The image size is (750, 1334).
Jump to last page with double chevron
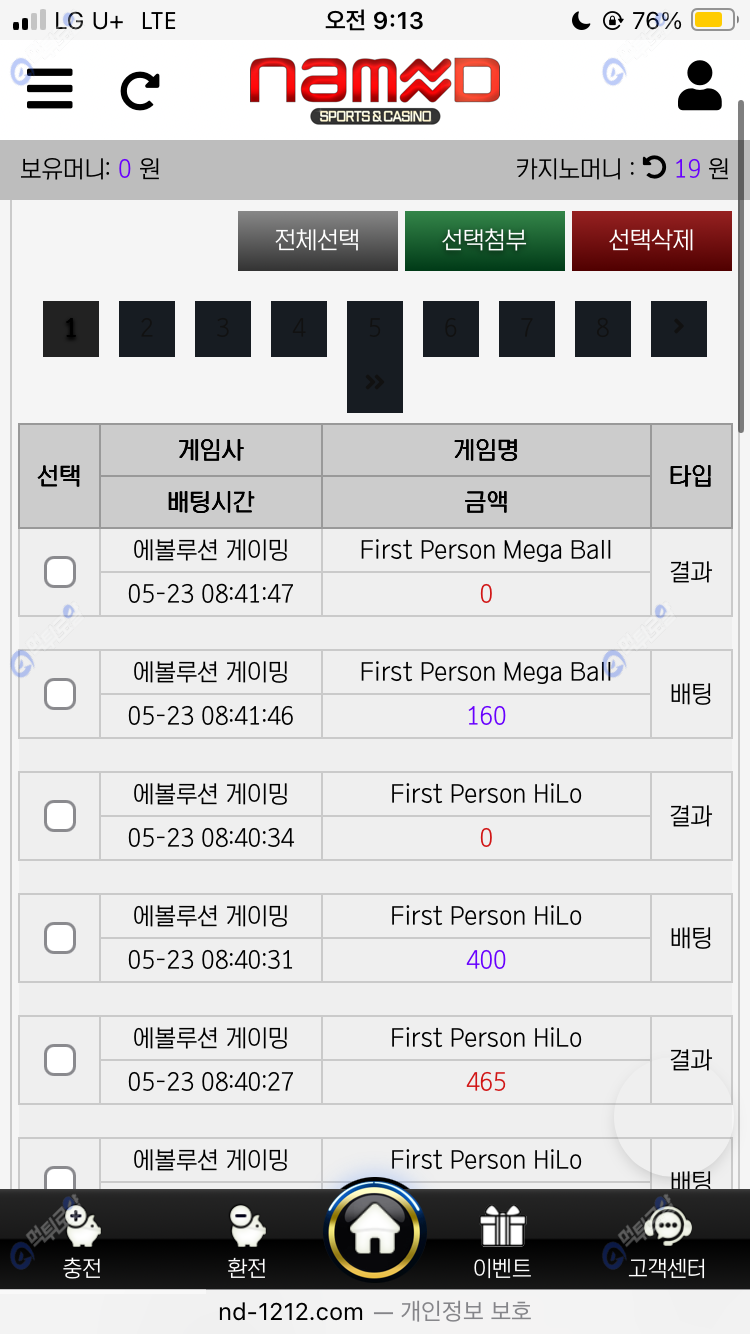pos(375,382)
